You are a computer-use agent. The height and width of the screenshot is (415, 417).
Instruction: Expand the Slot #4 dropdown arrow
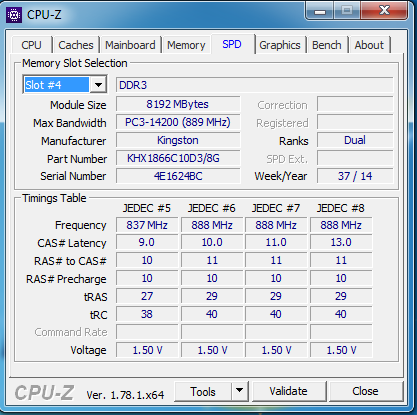pos(98,85)
